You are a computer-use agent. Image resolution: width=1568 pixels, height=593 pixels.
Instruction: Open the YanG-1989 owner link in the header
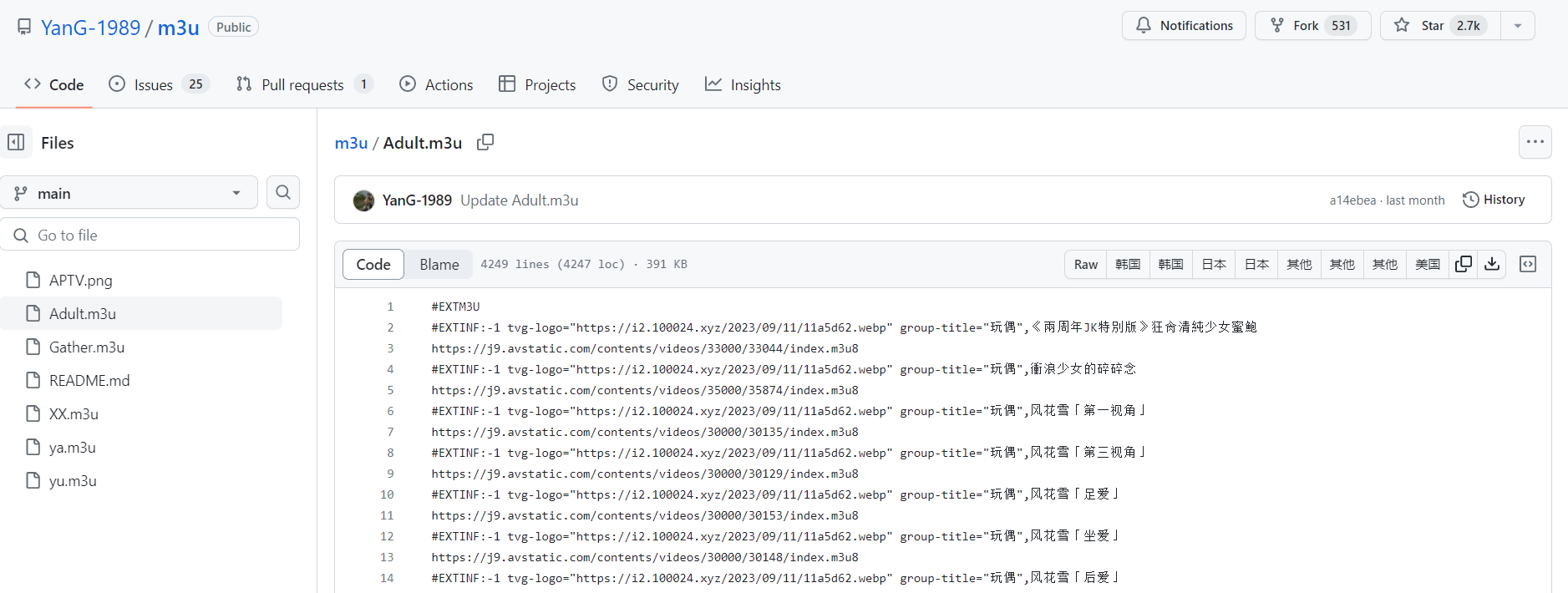click(91, 28)
